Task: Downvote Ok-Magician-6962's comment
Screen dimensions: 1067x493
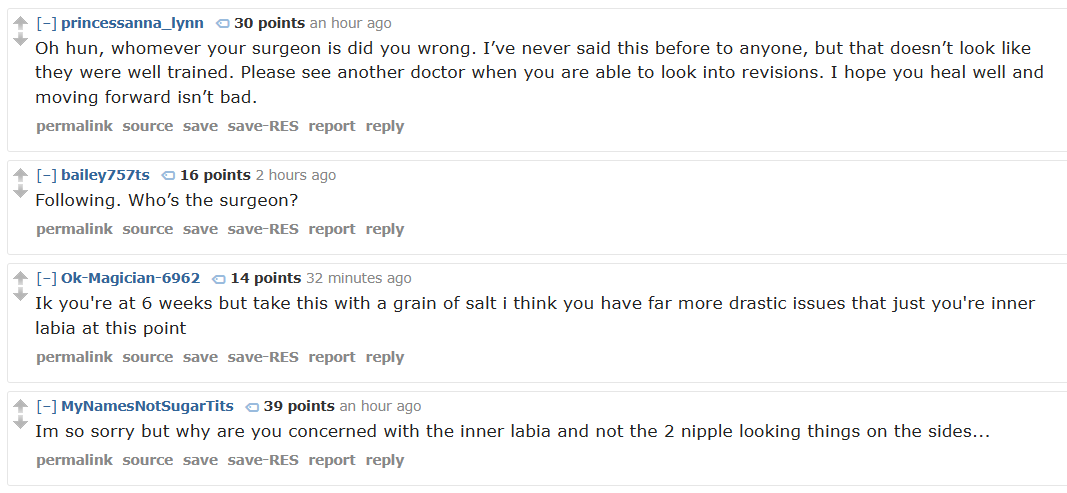Action: tap(19, 295)
